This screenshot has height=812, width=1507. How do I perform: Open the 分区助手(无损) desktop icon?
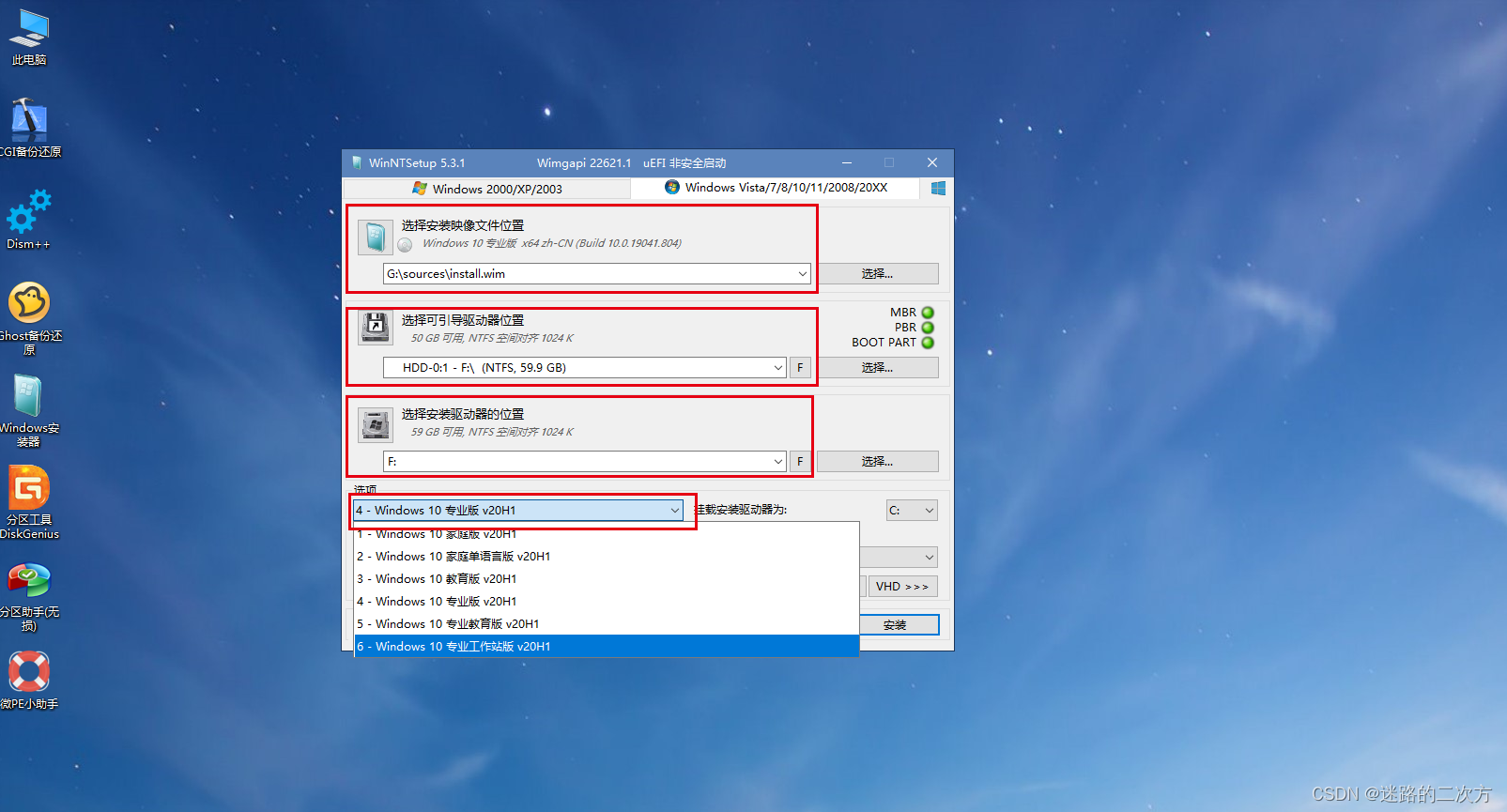click(x=29, y=595)
